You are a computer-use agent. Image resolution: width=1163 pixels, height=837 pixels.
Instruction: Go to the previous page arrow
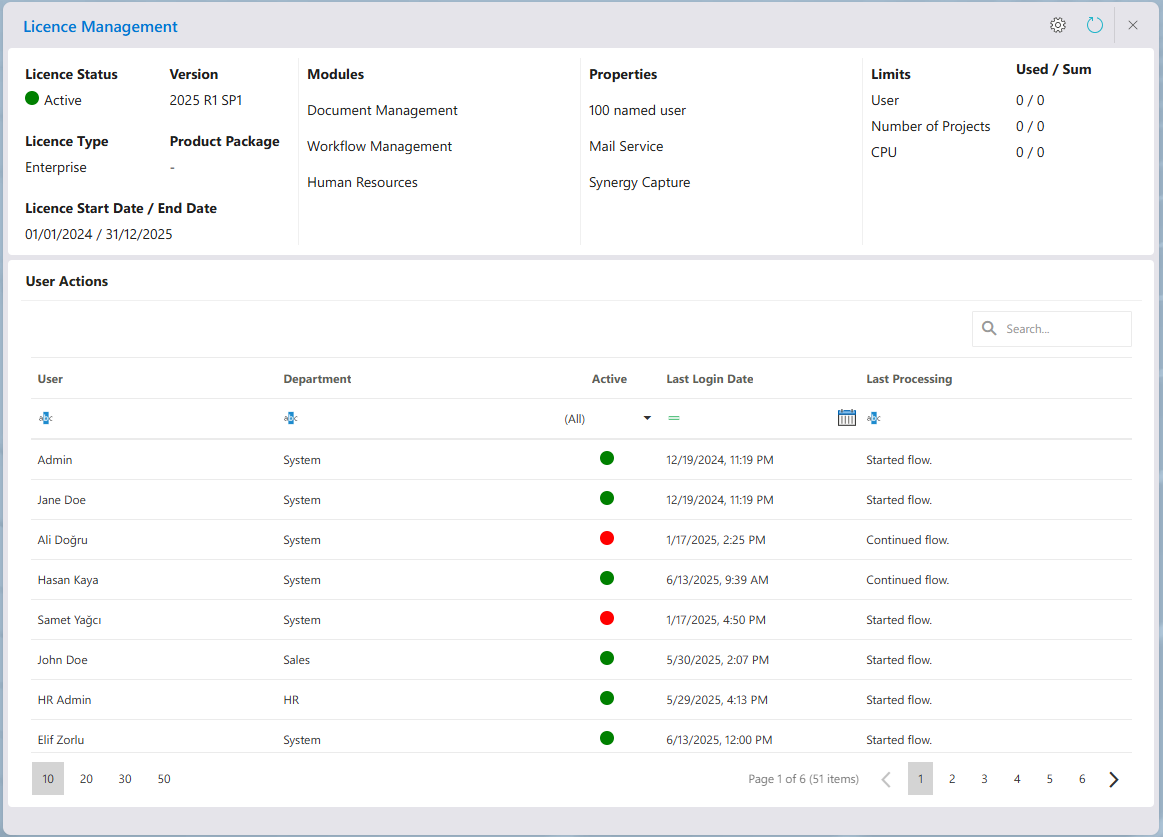886,779
